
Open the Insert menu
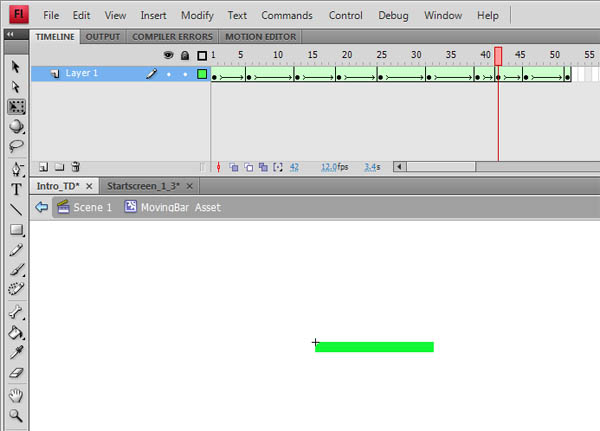click(153, 15)
